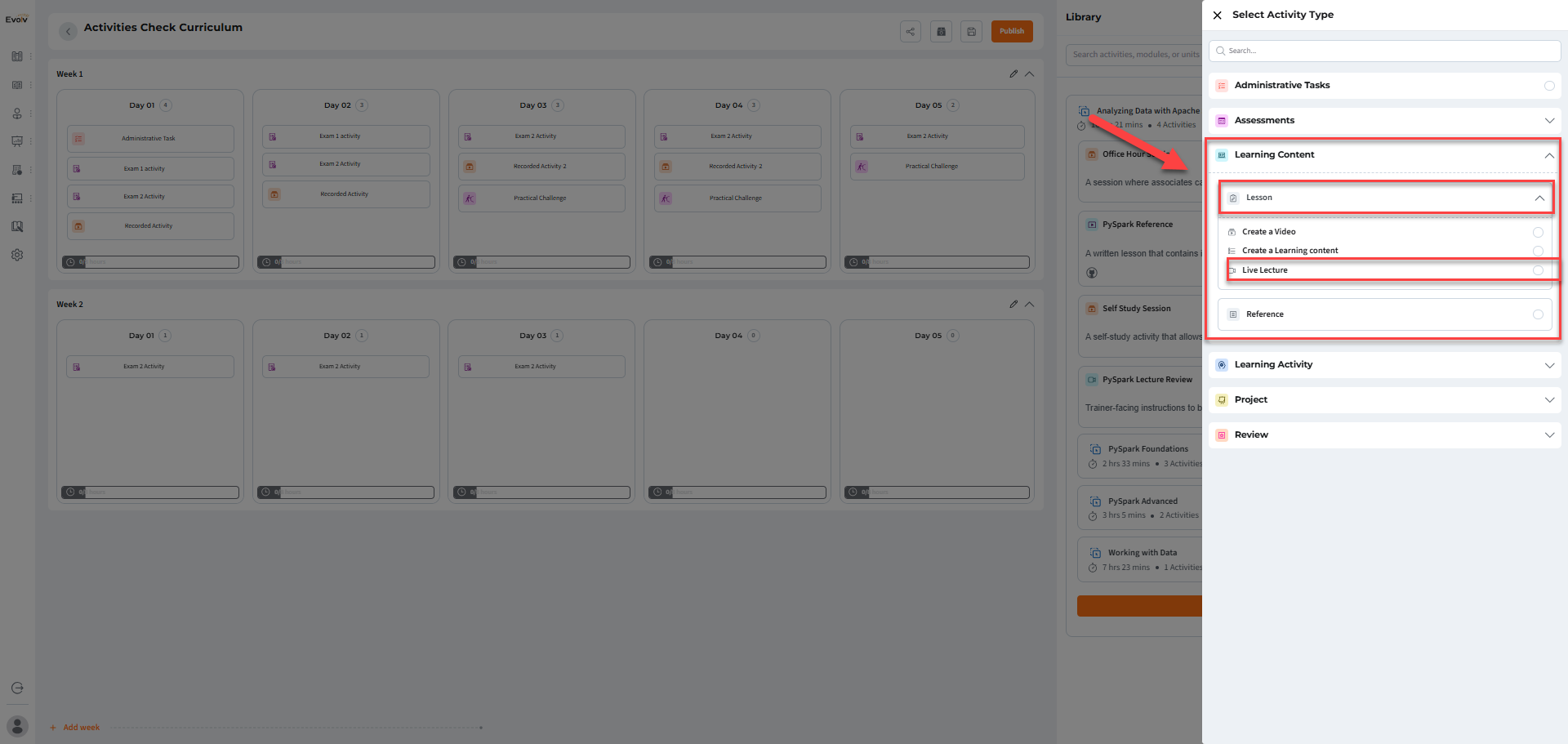Click the "Activities Check Curriculum" title

tap(163, 28)
